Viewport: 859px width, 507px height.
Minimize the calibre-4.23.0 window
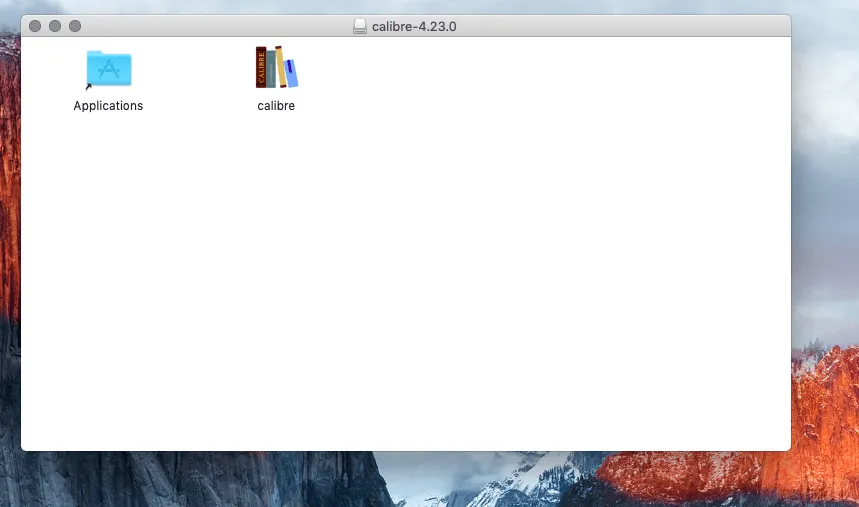coord(55,26)
